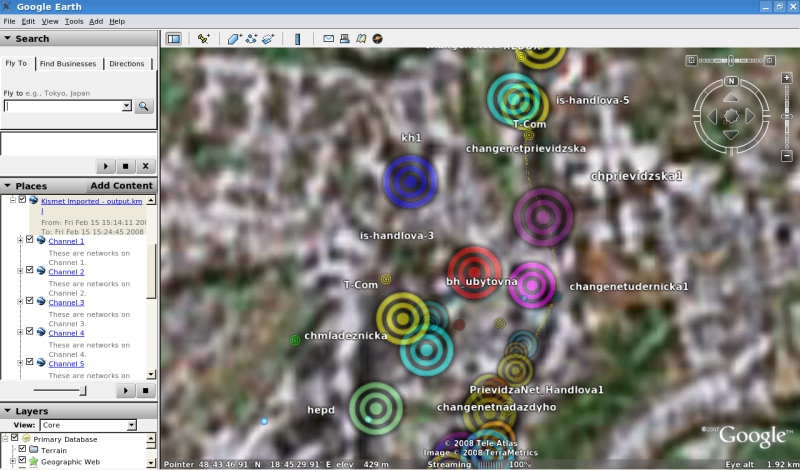Toggle the Primary Database layer checkbox
The width and height of the screenshot is (800, 470).
[x=15, y=438]
